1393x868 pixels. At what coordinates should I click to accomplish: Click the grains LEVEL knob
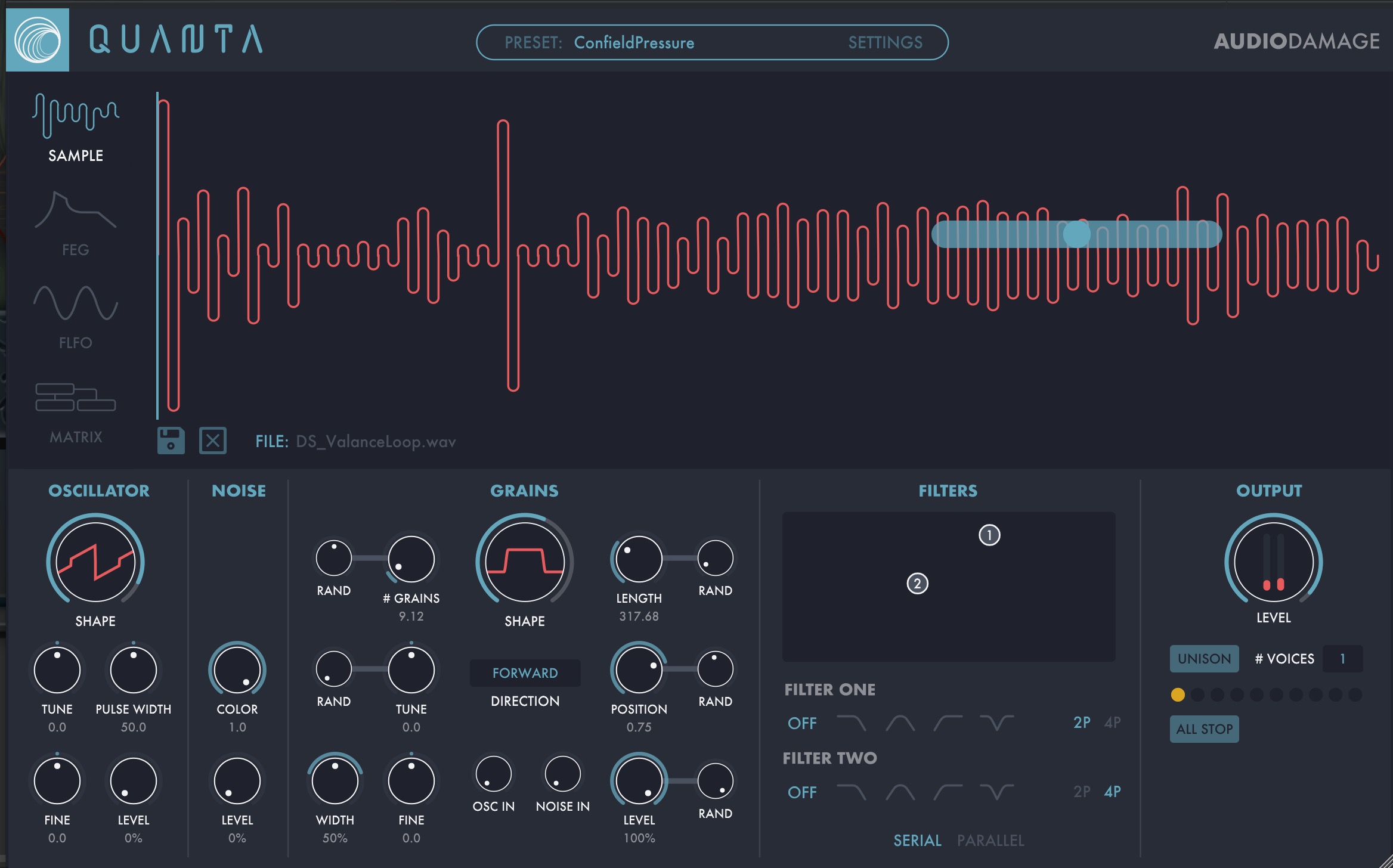(x=639, y=781)
